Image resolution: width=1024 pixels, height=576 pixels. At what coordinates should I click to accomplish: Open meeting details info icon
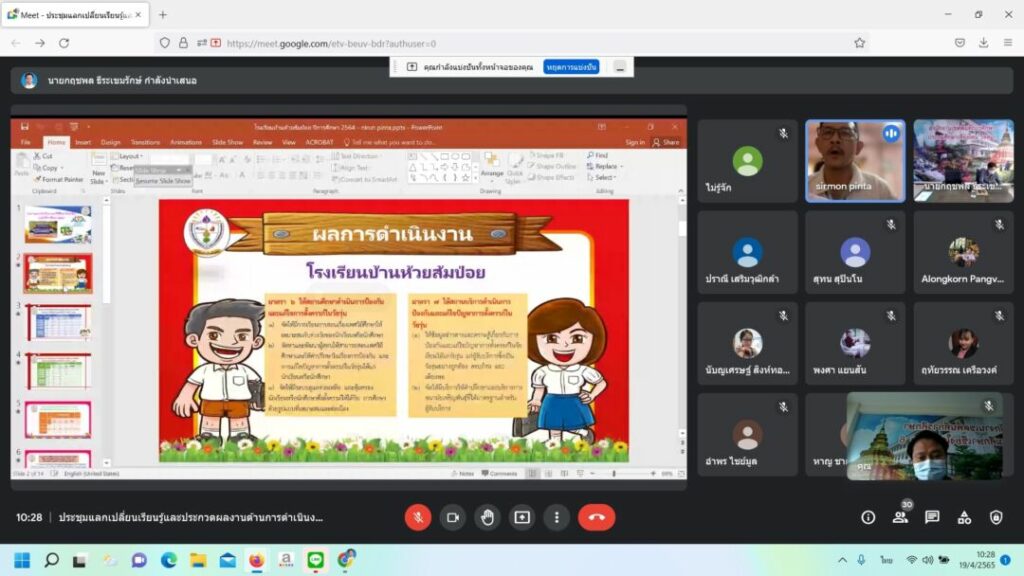click(868, 517)
